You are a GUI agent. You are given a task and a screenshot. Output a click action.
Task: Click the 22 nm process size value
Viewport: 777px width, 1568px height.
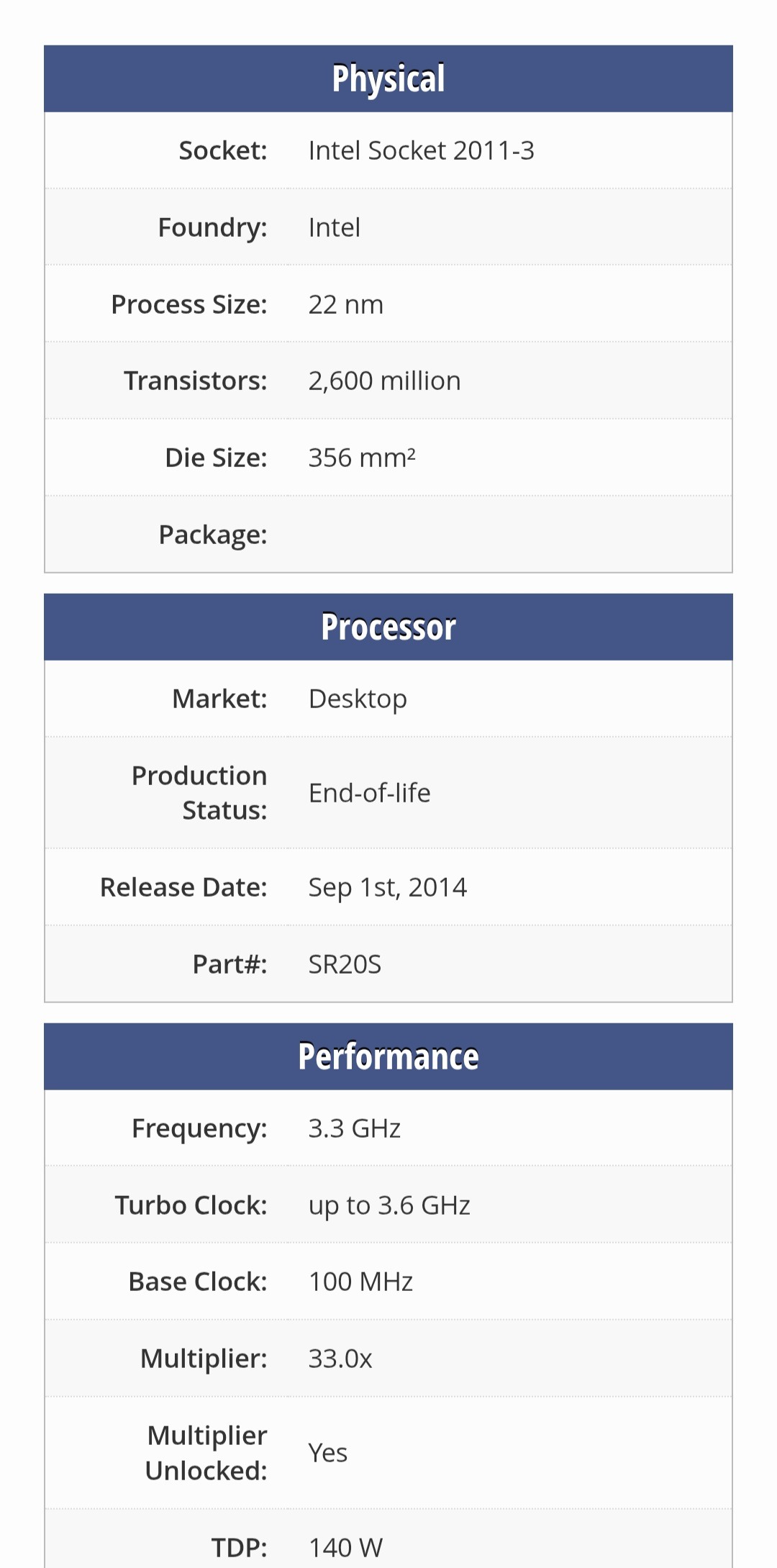pyautogui.click(x=346, y=304)
